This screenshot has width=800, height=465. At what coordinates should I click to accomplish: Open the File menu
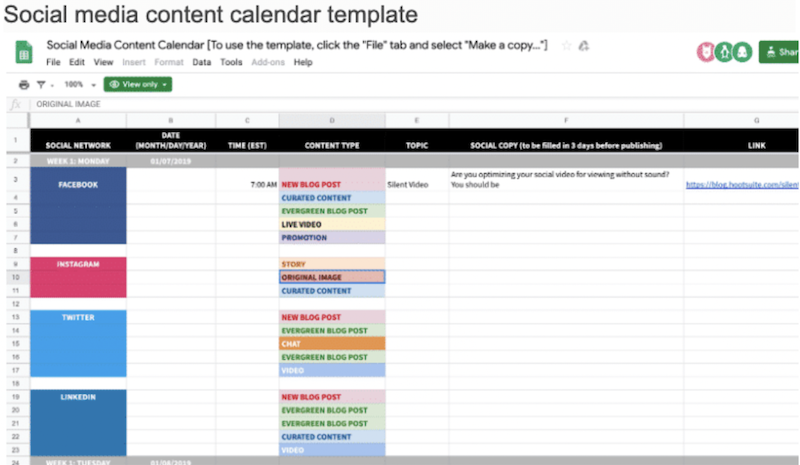pos(53,62)
